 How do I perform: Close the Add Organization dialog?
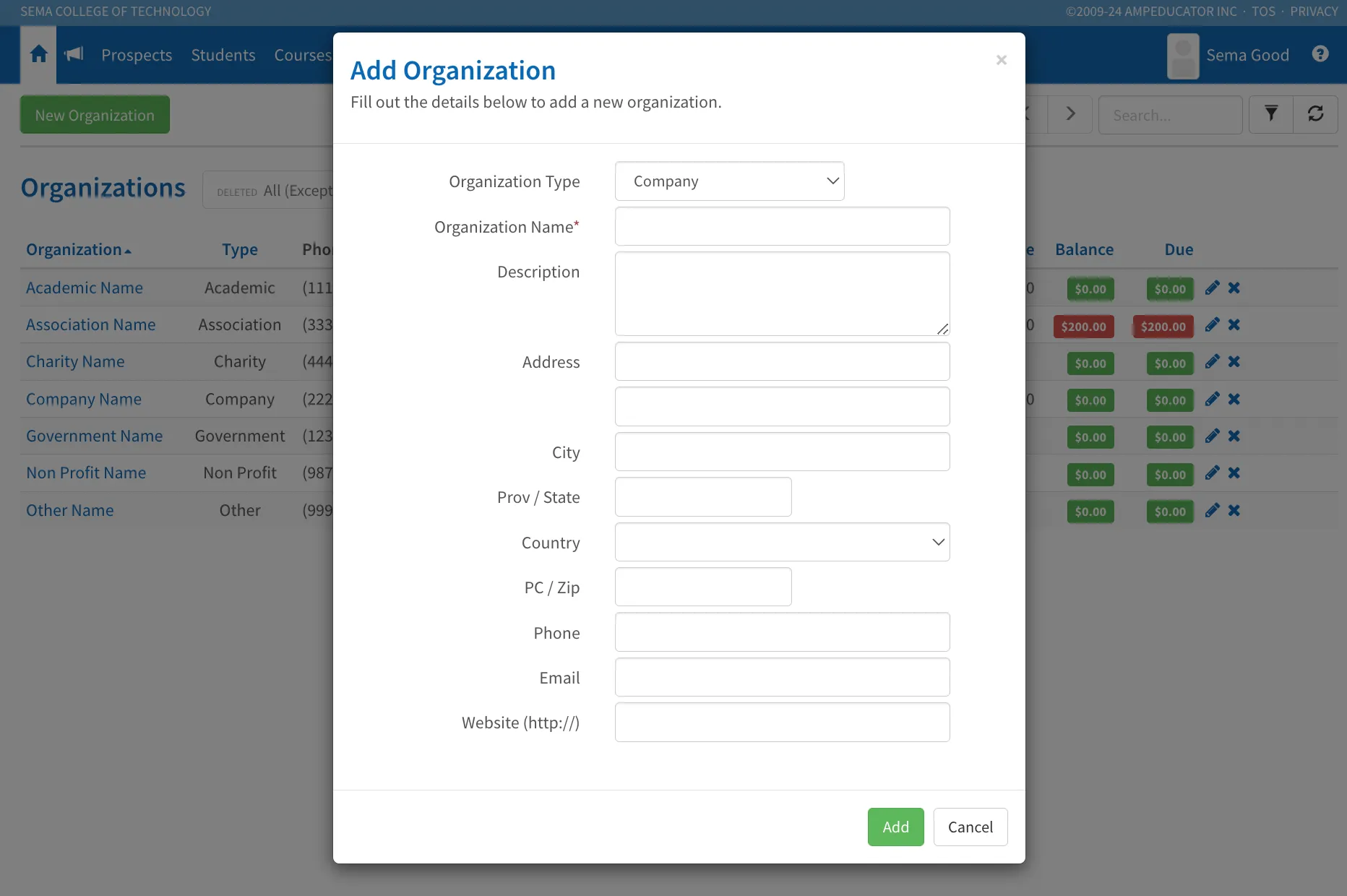pos(1002,60)
